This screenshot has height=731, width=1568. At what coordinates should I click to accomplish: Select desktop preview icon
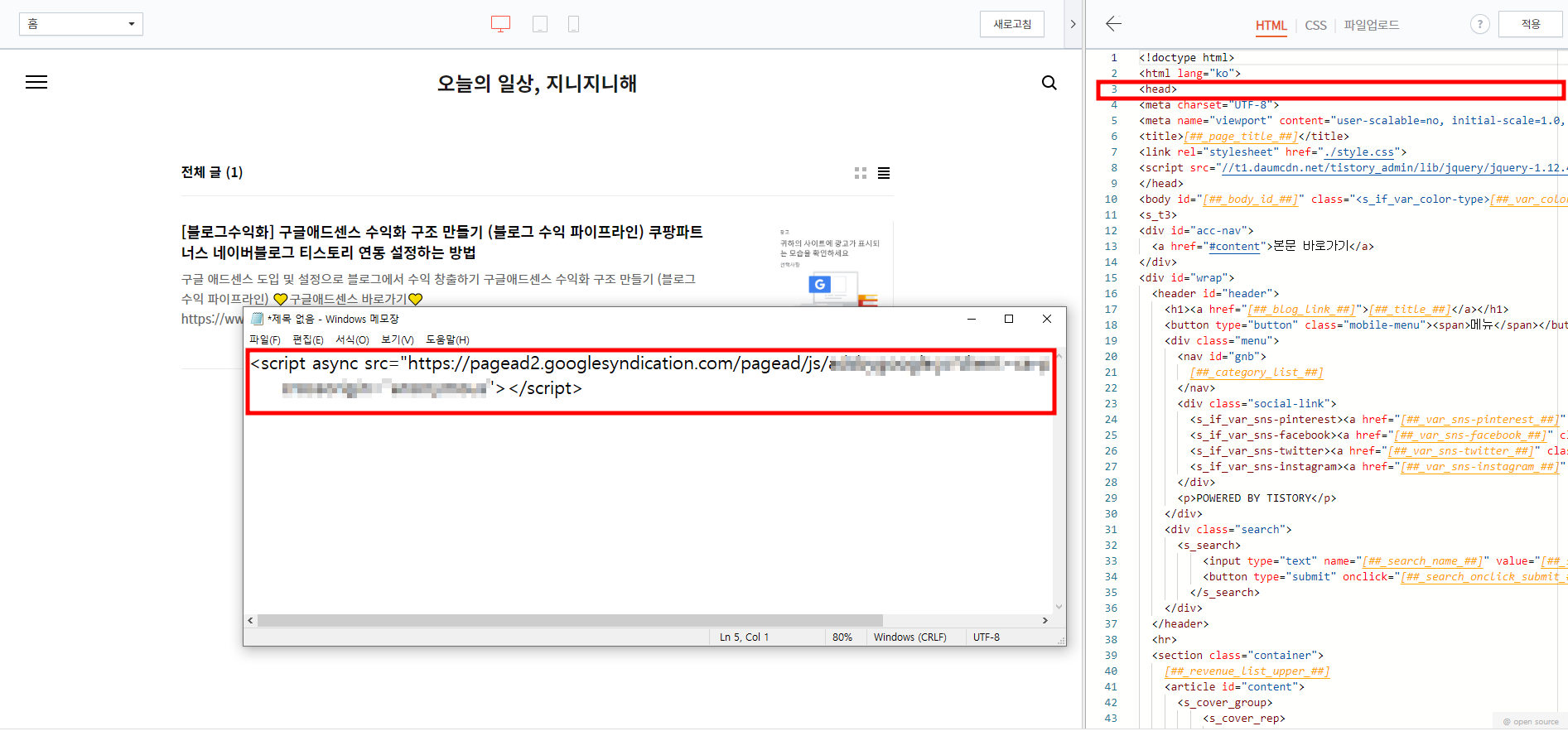click(500, 24)
